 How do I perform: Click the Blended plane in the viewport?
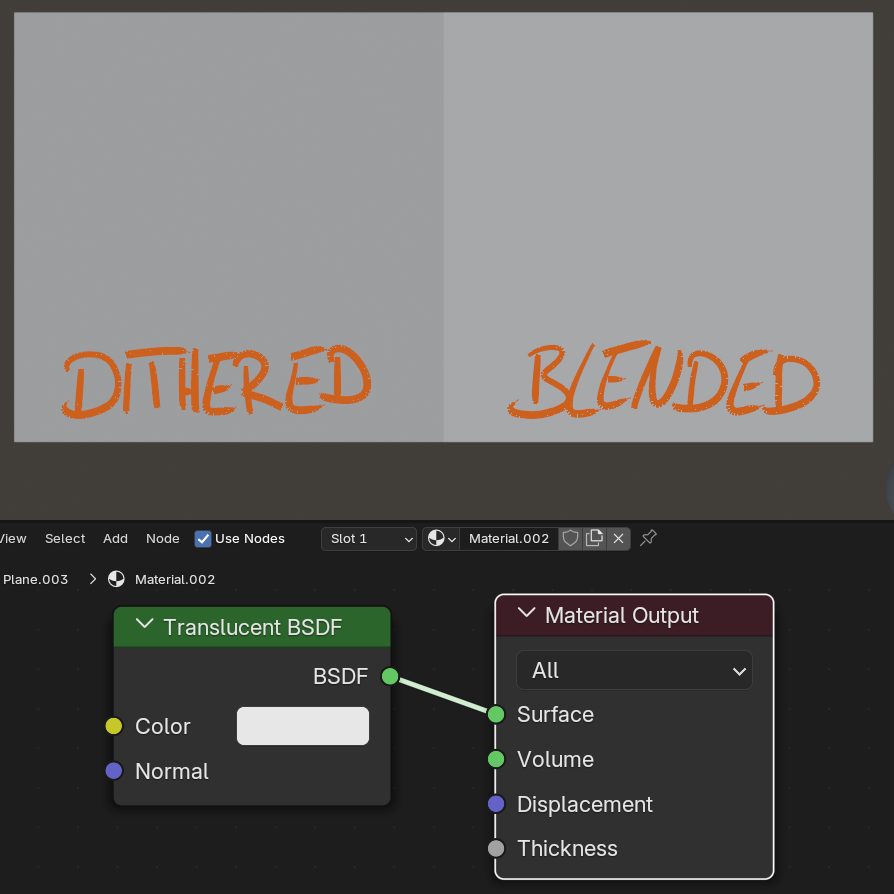pos(658,227)
